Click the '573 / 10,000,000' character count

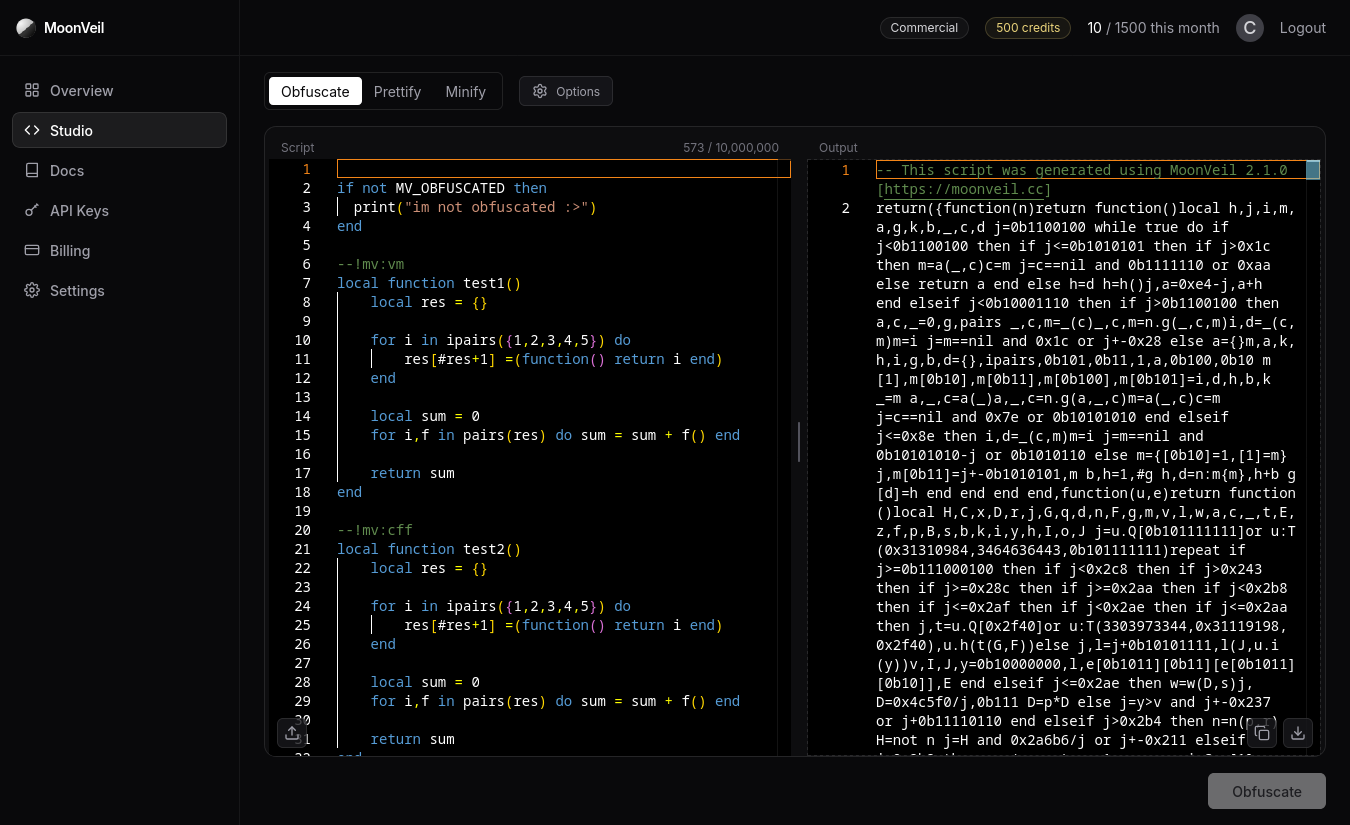click(x=731, y=147)
